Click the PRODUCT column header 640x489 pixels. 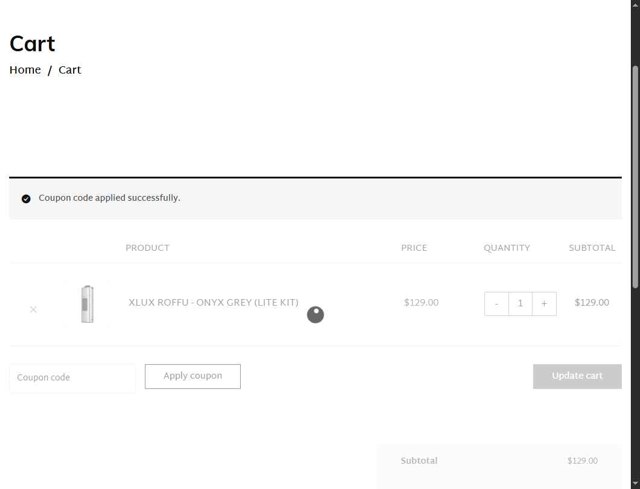(x=147, y=248)
